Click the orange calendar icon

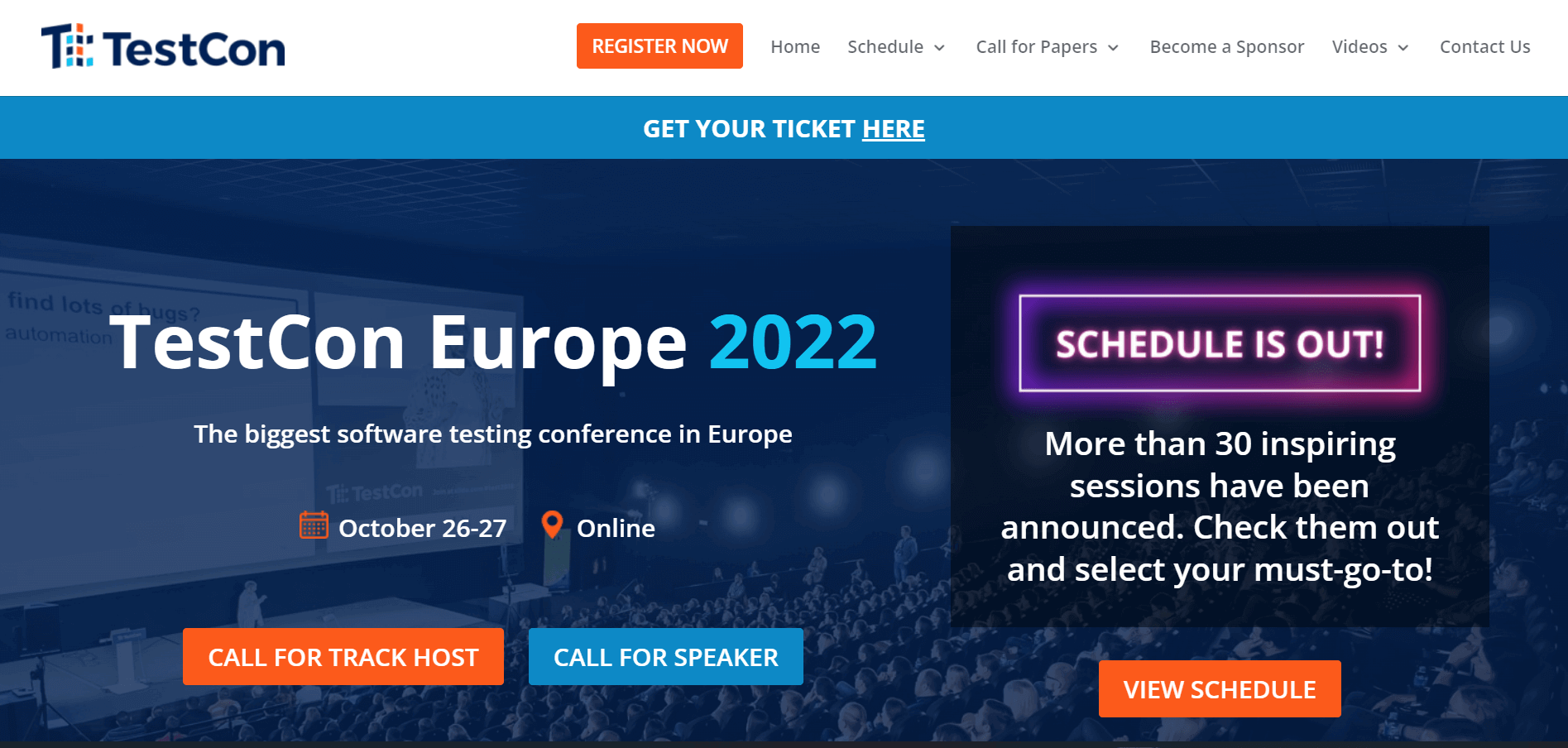click(x=314, y=525)
